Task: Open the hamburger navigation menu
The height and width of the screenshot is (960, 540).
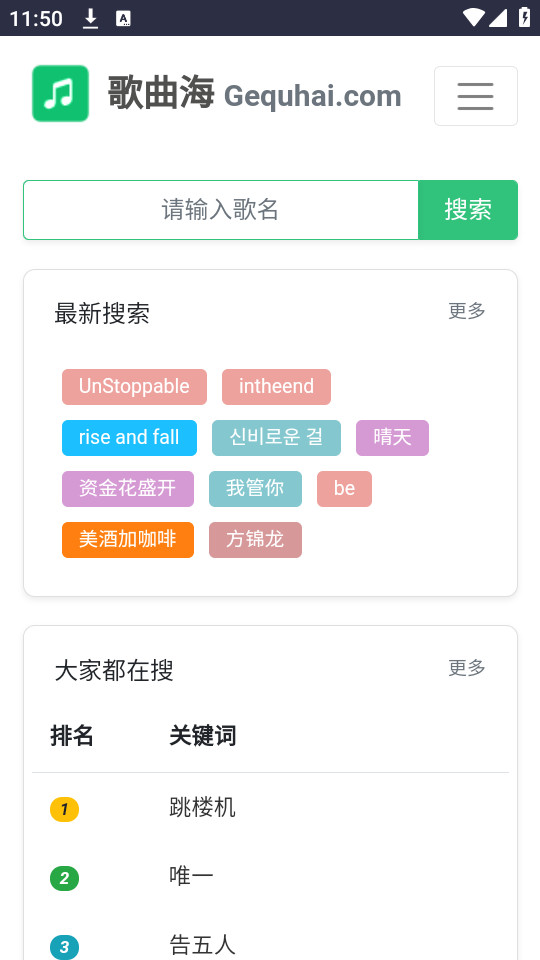Action: (x=476, y=96)
